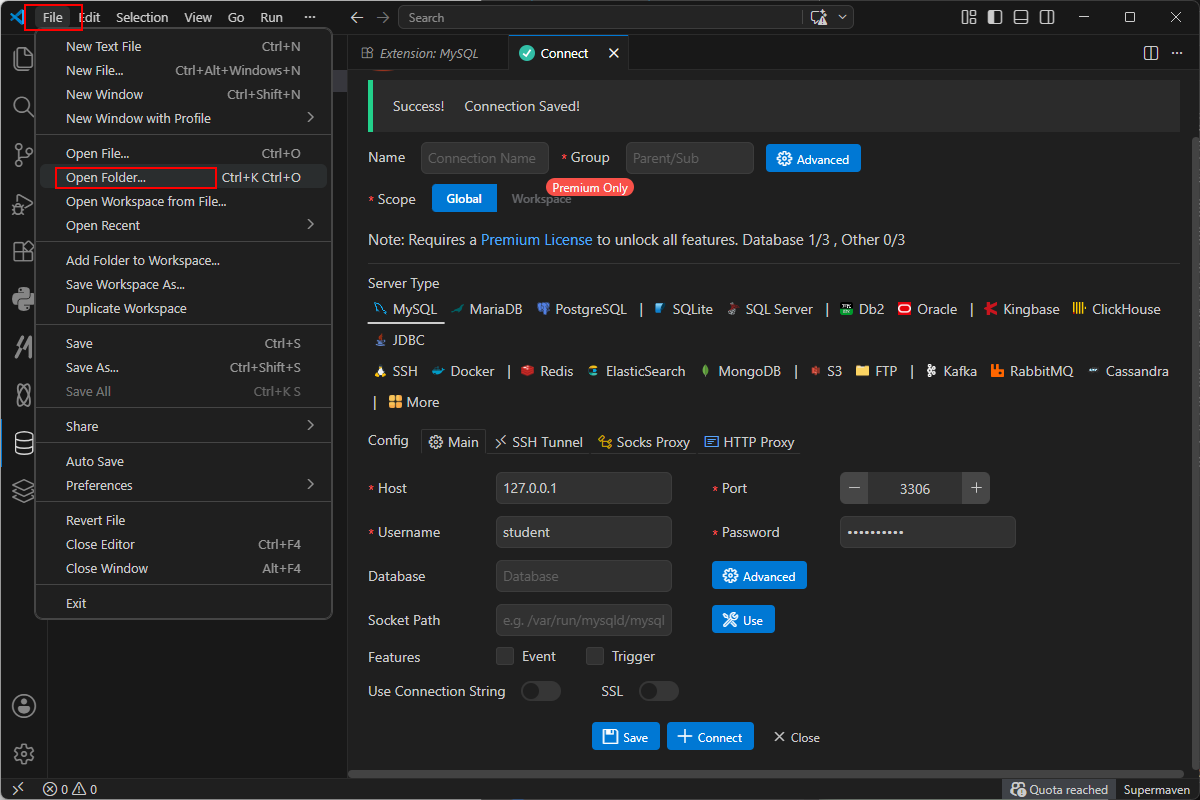Open the Manage gear icon
This screenshot has height=800, width=1200.
[24, 754]
